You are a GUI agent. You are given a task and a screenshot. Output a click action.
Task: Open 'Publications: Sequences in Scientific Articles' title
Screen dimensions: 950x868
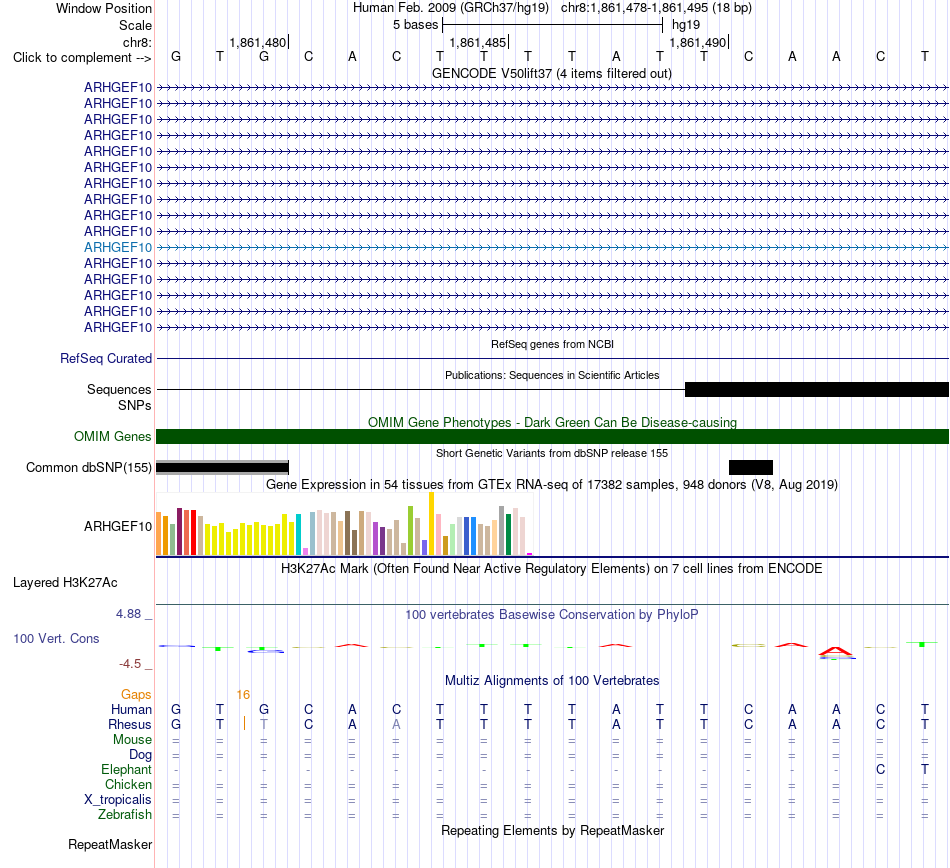tap(552, 375)
